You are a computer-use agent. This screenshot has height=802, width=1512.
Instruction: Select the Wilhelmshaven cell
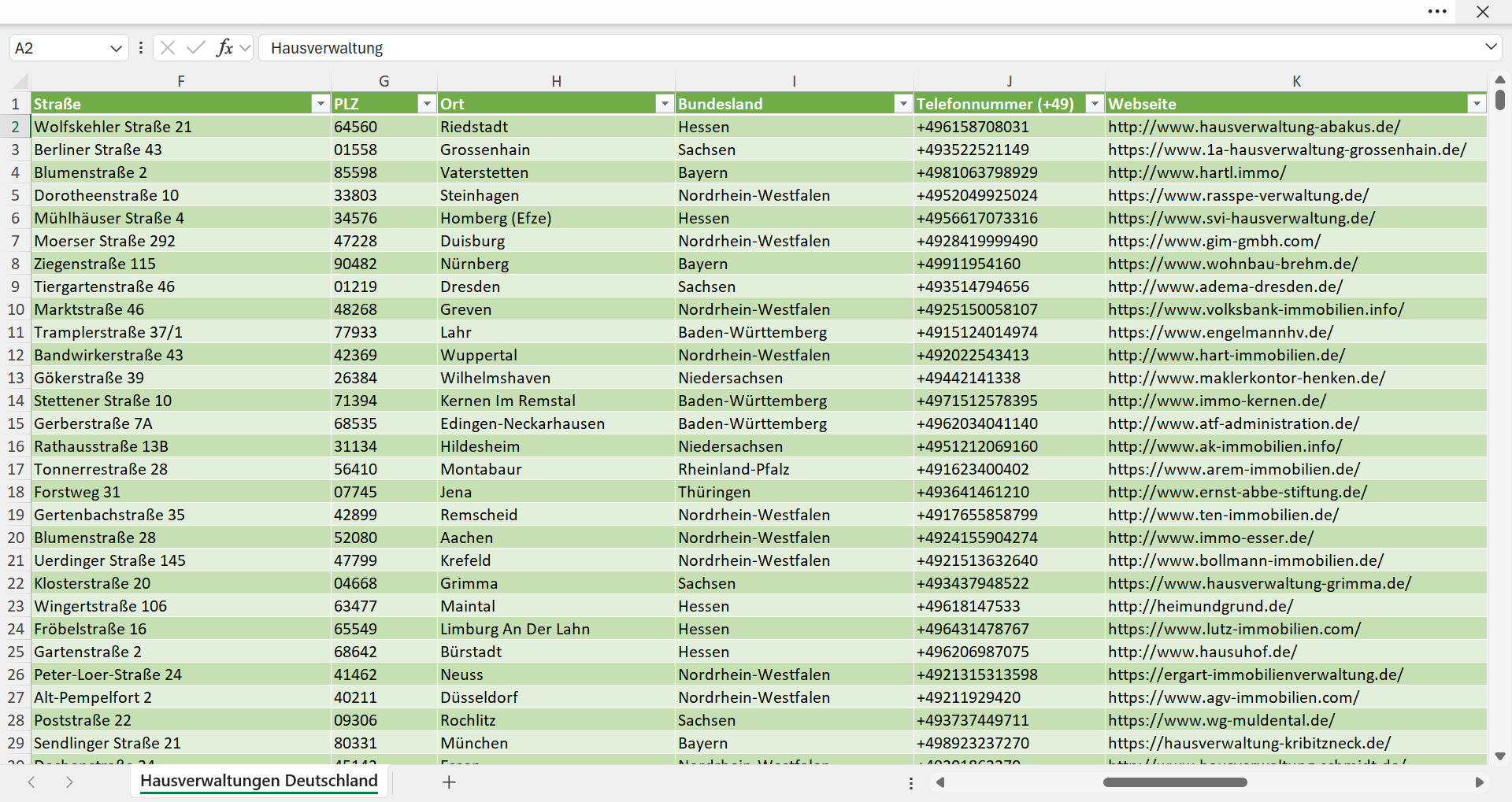click(557, 378)
